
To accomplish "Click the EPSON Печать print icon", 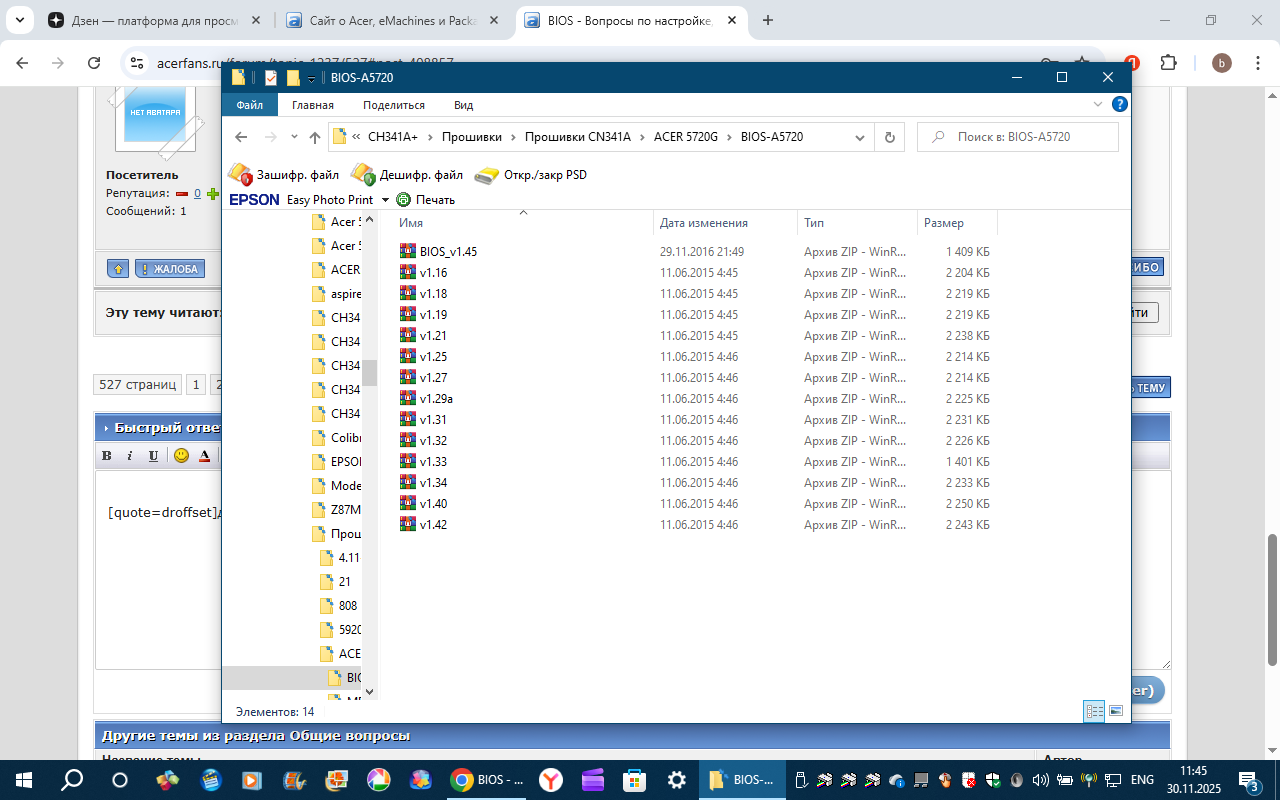I will click(404, 200).
